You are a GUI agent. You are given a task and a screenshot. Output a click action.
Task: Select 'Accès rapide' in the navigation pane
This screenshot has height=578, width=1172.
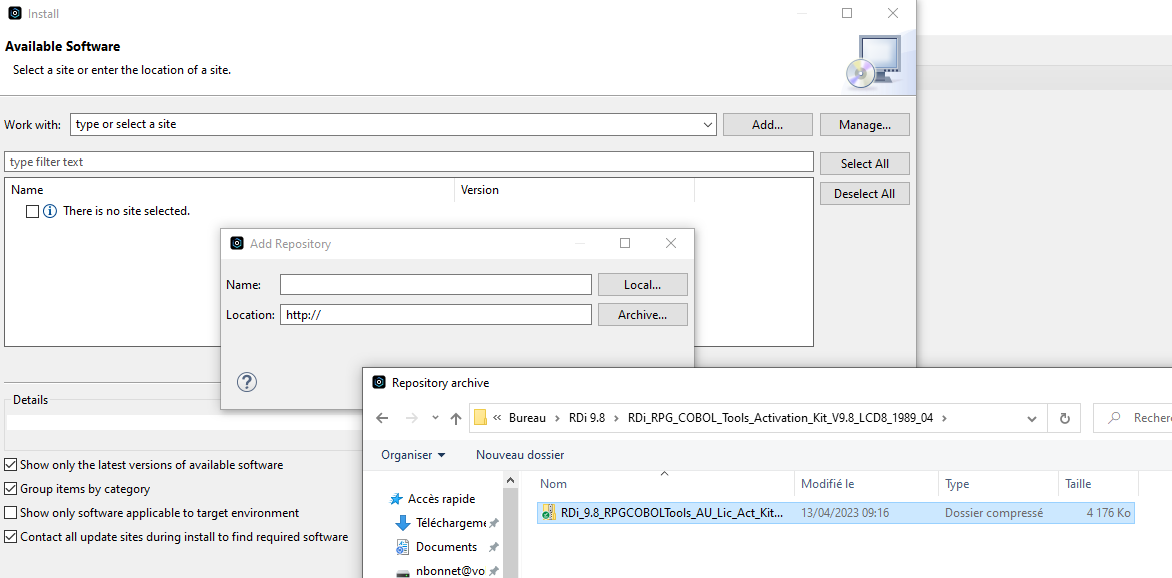[x=441, y=499]
